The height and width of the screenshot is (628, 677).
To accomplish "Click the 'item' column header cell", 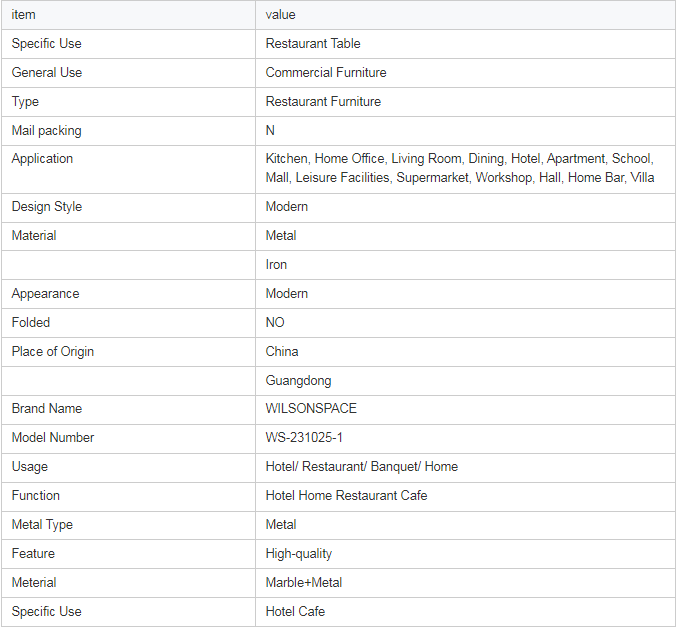I will [24, 15].
